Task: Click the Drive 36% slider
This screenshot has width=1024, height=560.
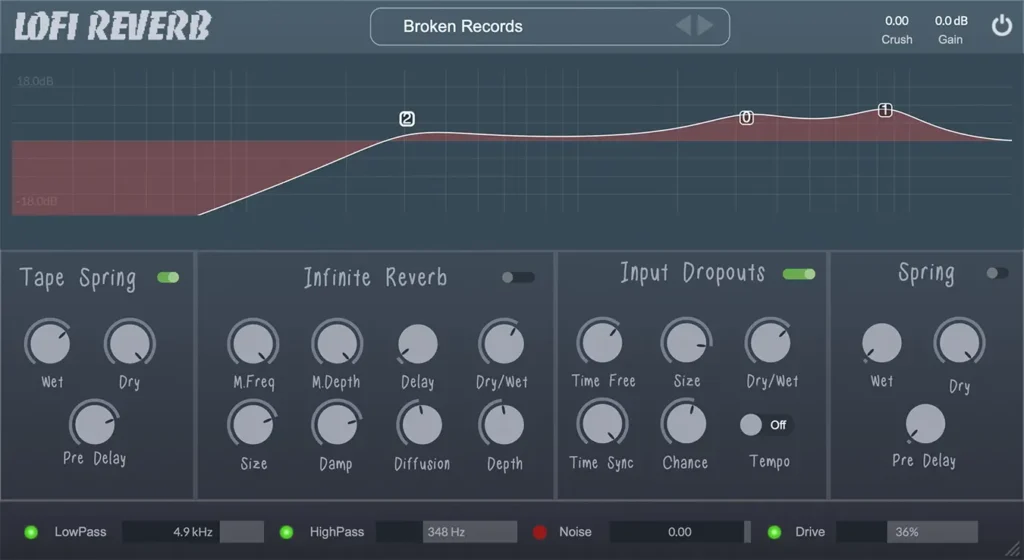Action: click(x=907, y=532)
